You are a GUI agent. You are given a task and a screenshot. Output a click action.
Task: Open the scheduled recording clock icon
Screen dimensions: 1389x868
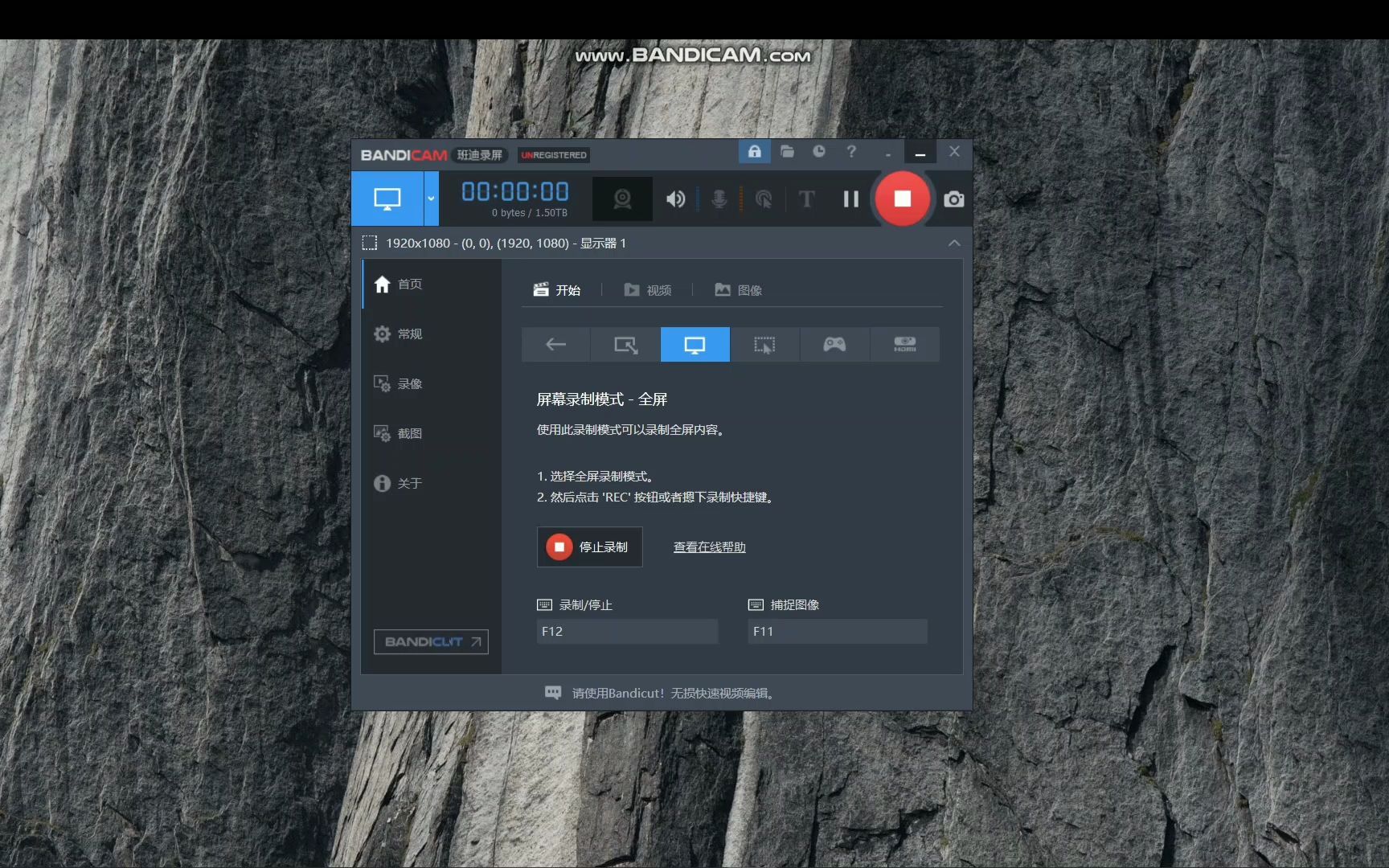[x=819, y=151]
